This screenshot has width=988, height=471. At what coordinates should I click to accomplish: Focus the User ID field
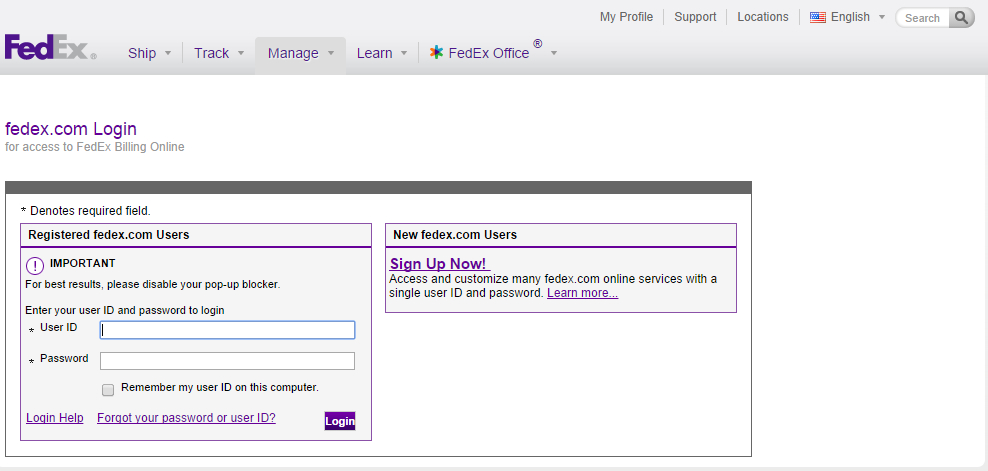pyautogui.click(x=227, y=330)
